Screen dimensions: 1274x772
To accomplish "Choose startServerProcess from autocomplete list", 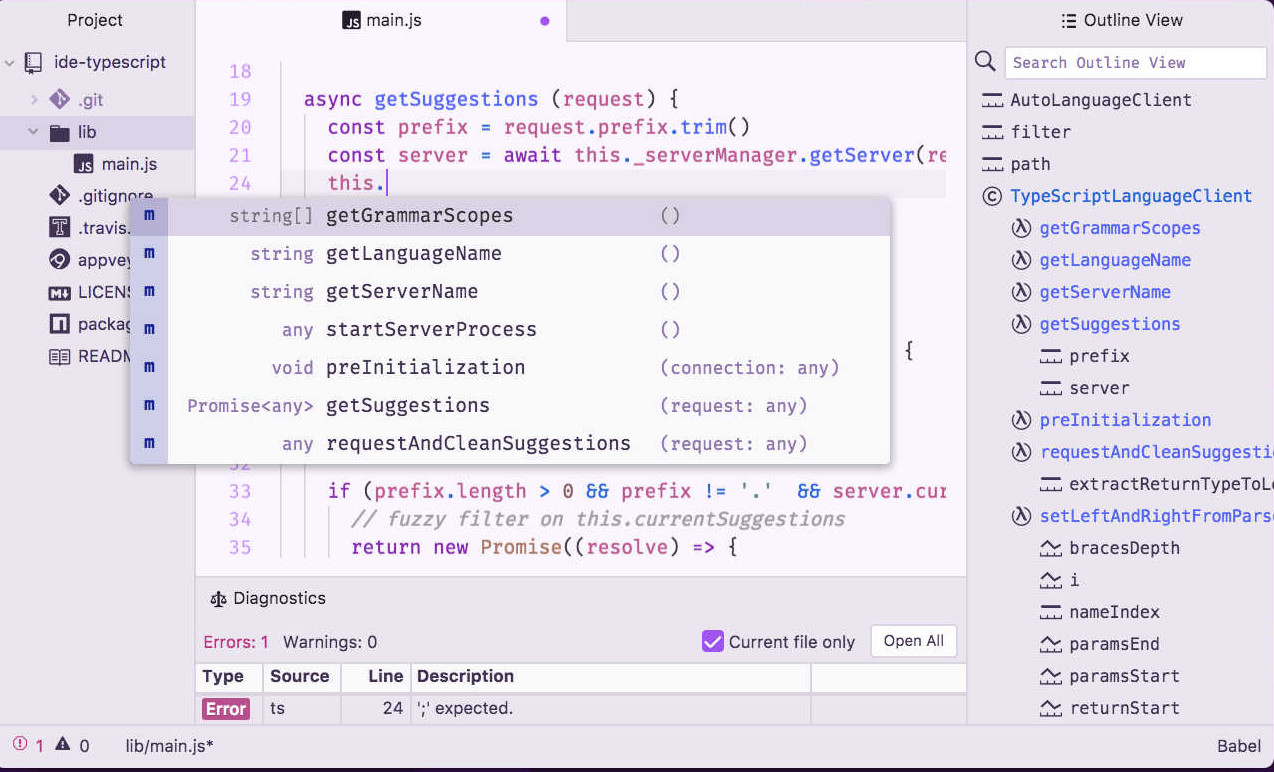I will pyautogui.click(x=510, y=330).
